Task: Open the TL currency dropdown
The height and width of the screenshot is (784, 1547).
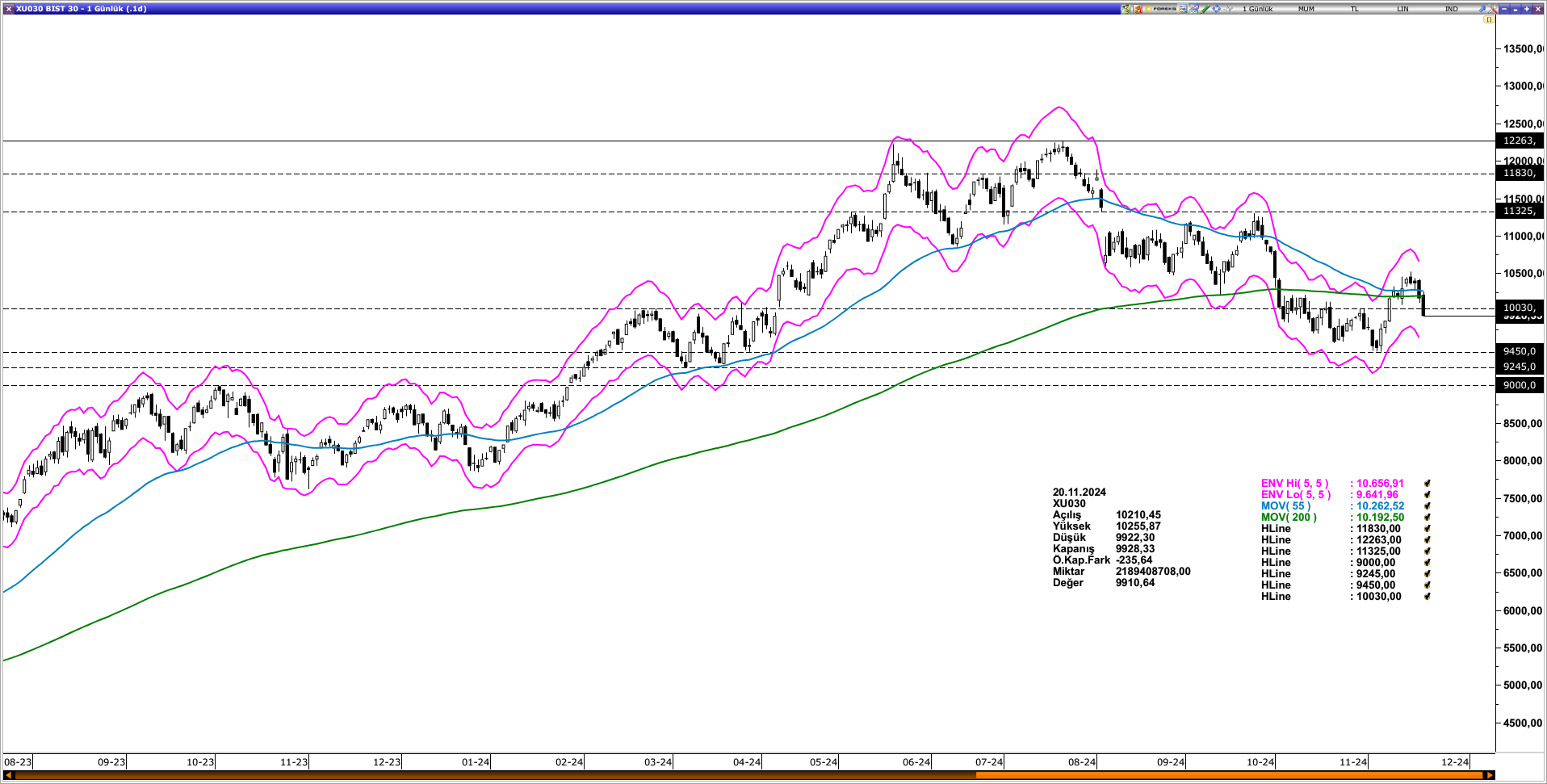Action: (x=1355, y=9)
